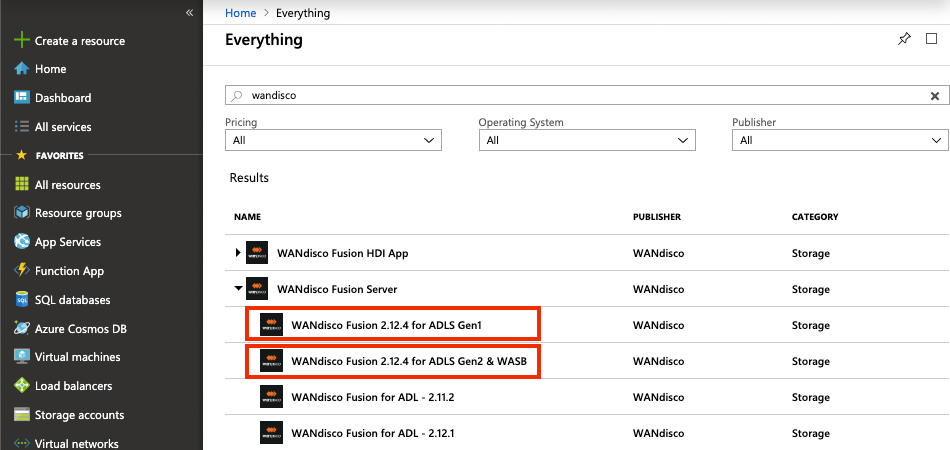This screenshot has height=450, width=950.
Task: Open Virtual machines from sidebar
Action: point(78,357)
